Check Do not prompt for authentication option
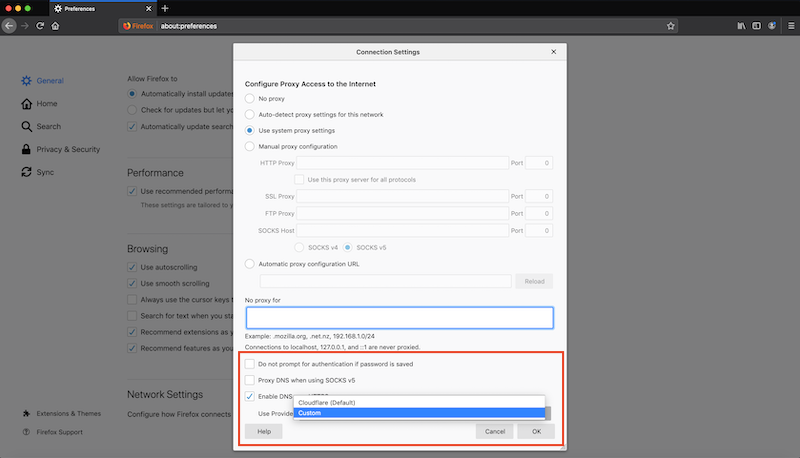This screenshot has height=458, width=800. pyautogui.click(x=250, y=364)
